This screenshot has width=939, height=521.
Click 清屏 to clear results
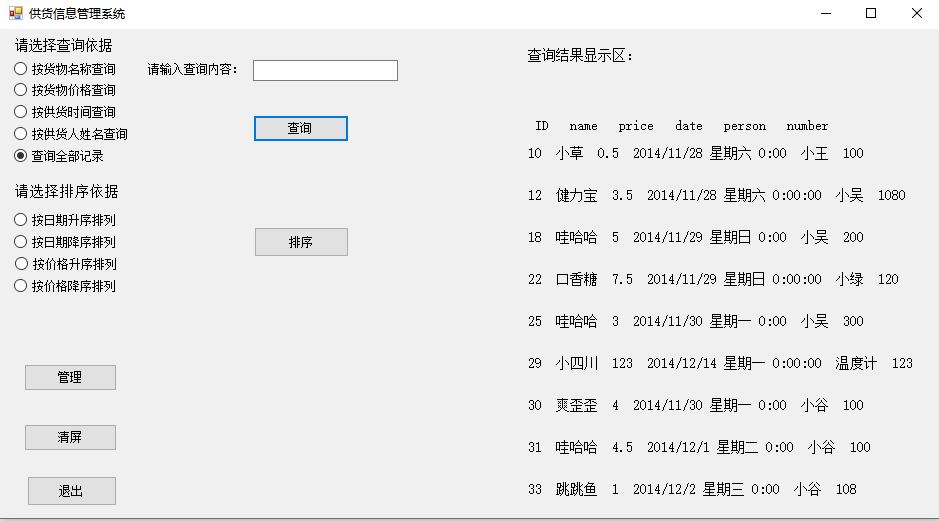coord(70,437)
